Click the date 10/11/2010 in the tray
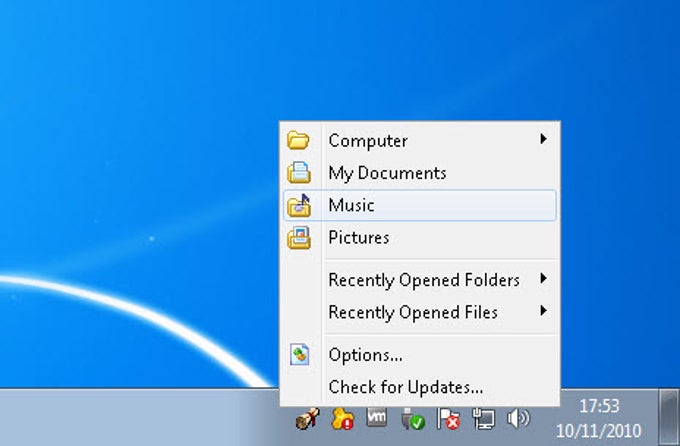This screenshot has width=680, height=446. [598, 431]
